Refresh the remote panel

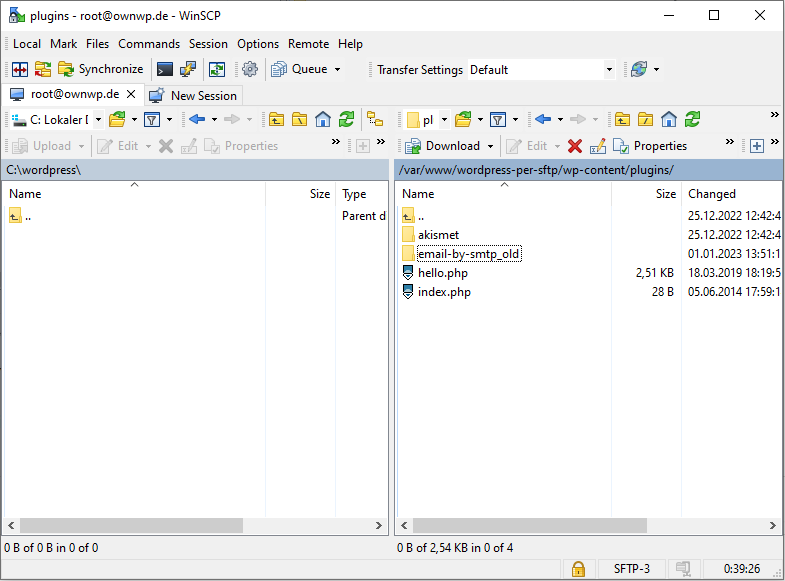tap(692, 119)
